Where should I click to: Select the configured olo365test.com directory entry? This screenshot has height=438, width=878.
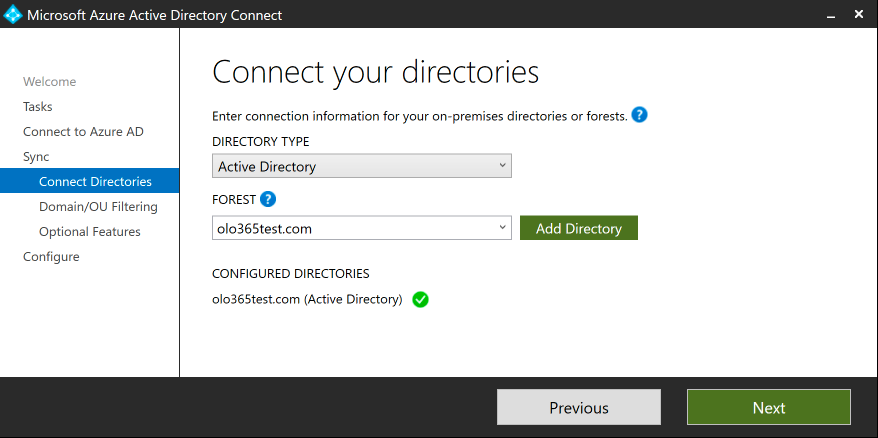pos(306,299)
